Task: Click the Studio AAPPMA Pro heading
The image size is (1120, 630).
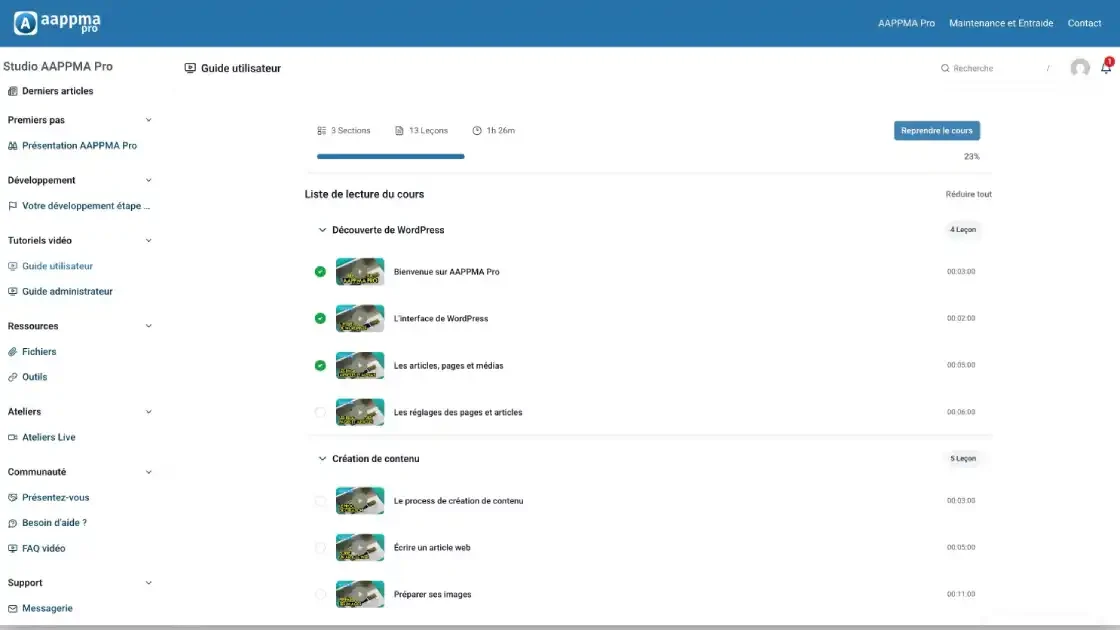Action: (58, 66)
